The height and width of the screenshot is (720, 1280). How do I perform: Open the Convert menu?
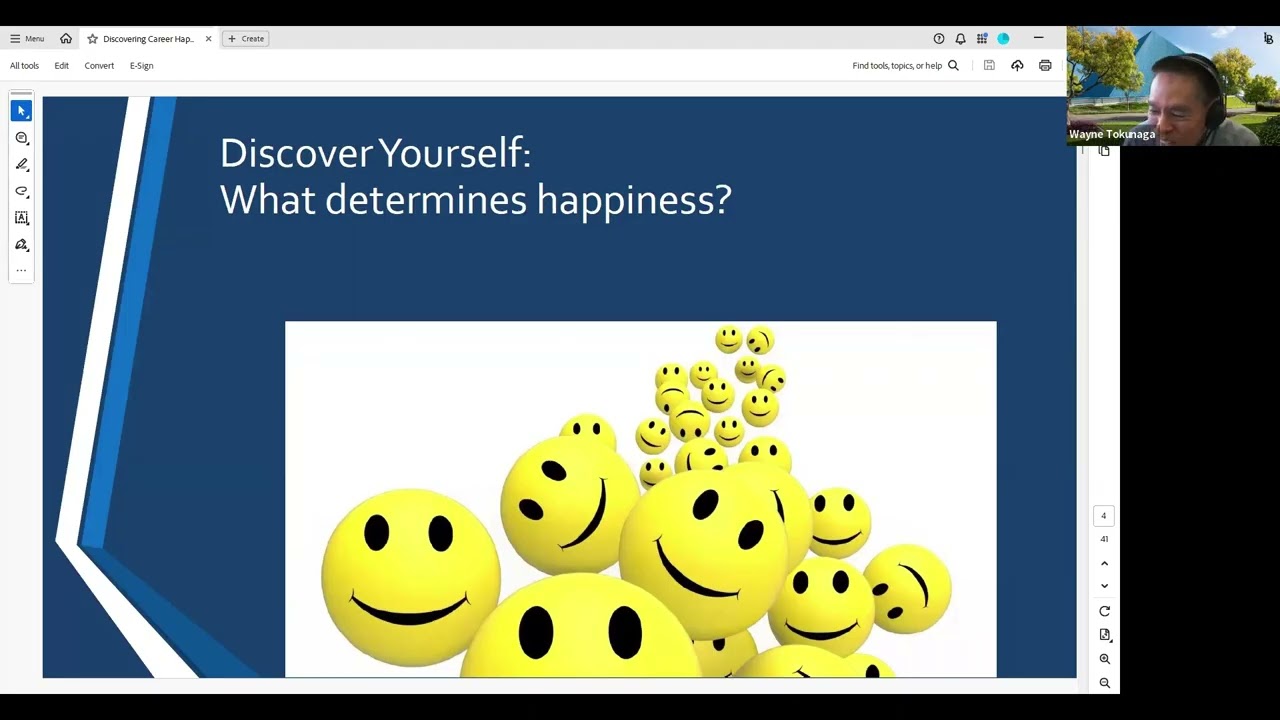[x=99, y=66]
